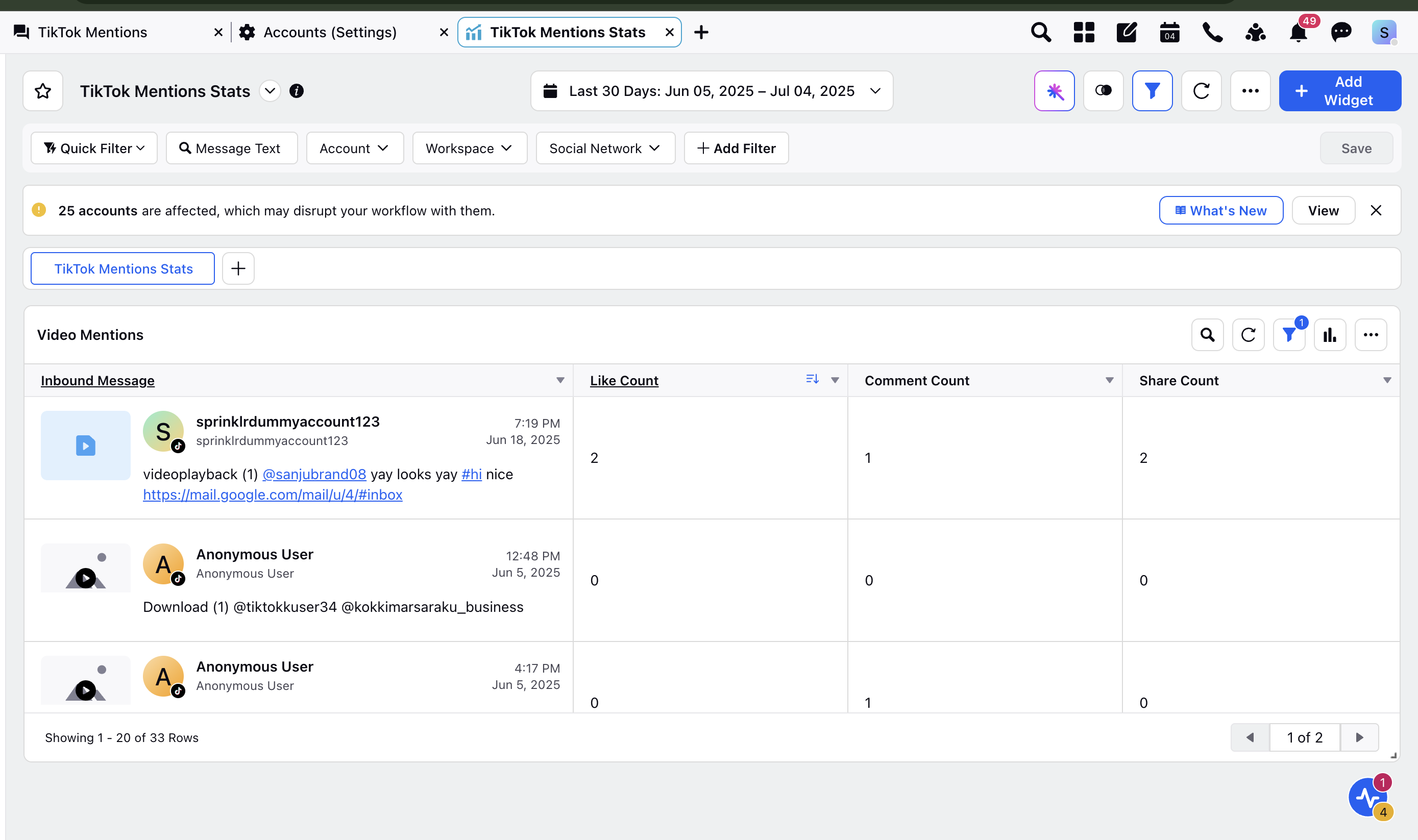The width and height of the screenshot is (1418, 840).
Task: Close the TikTok Mentions Stats tab
Action: (669, 32)
